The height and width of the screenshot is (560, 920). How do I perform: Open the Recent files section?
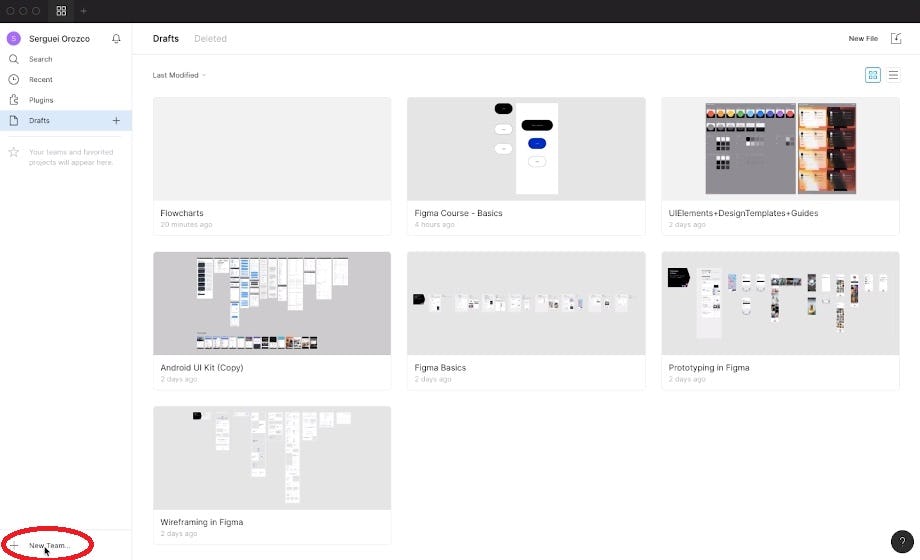pyautogui.click(x=40, y=79)
